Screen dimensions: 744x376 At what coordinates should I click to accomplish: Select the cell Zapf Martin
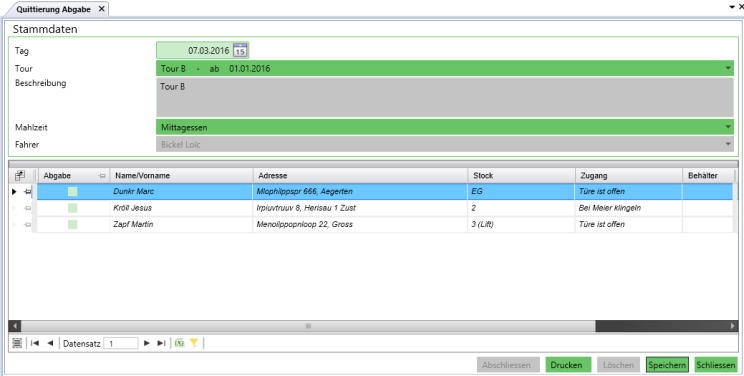click(x=181, y=224)
